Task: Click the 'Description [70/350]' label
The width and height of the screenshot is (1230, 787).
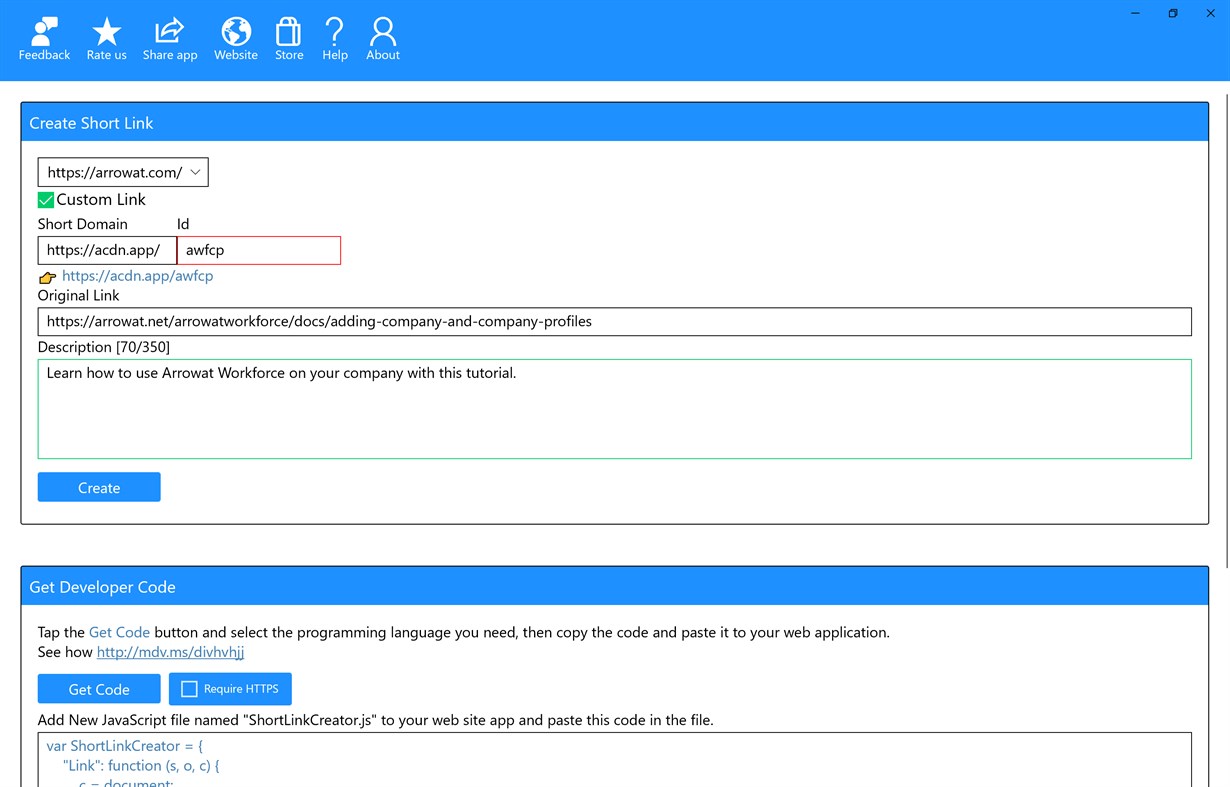Action: tap(104, 347)
